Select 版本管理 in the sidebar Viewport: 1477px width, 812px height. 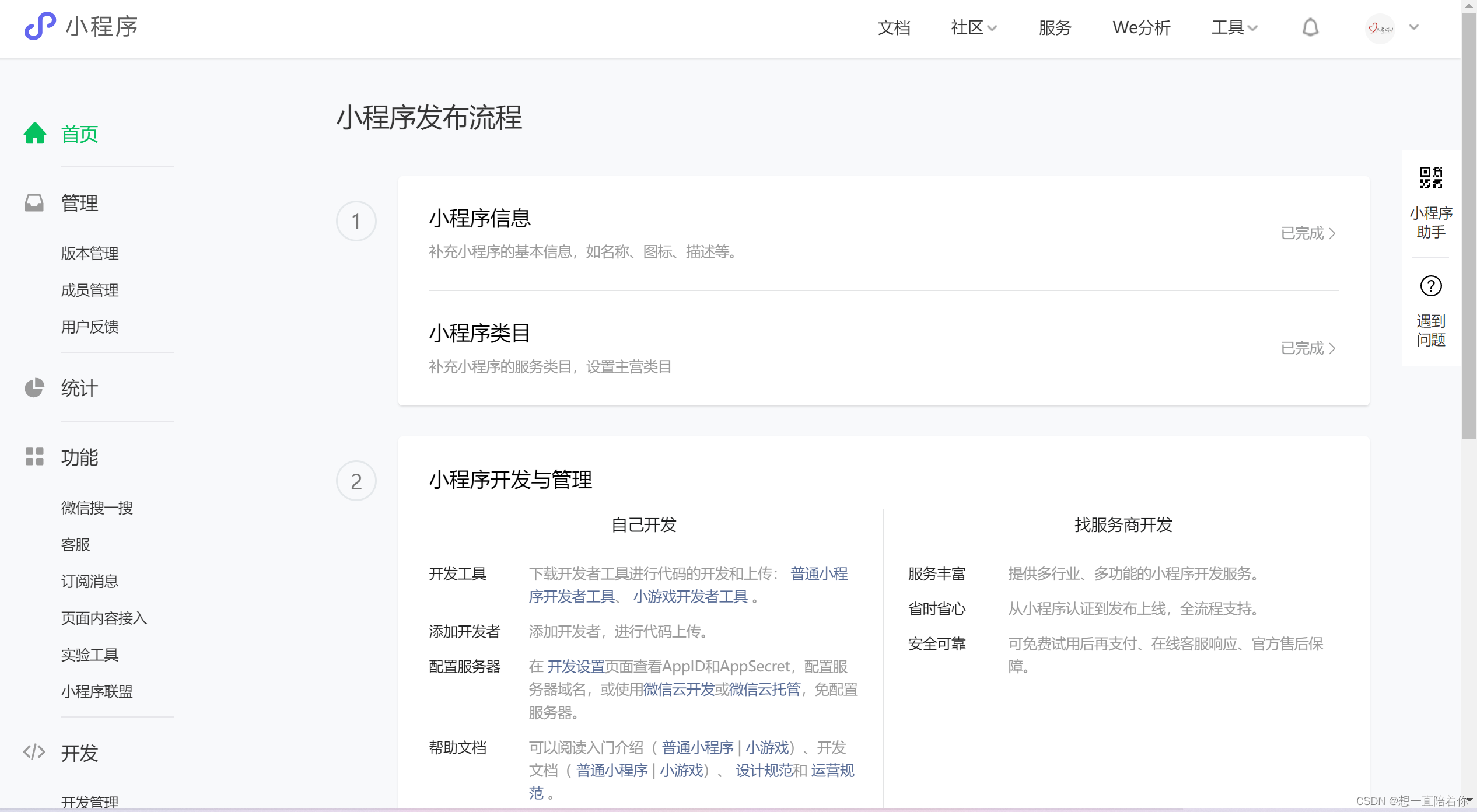(90, 253)
